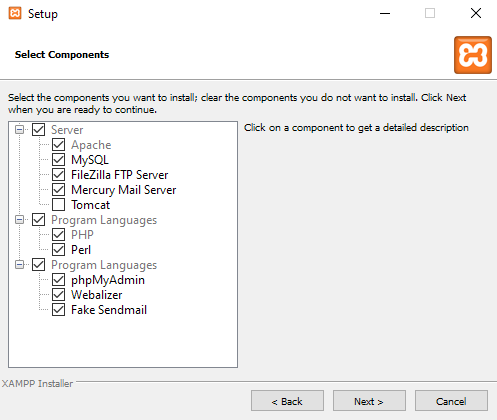Collapse the Program Languages node containing PHP
497x420 pixels.
pyautogui.click(x=20, y=219)
